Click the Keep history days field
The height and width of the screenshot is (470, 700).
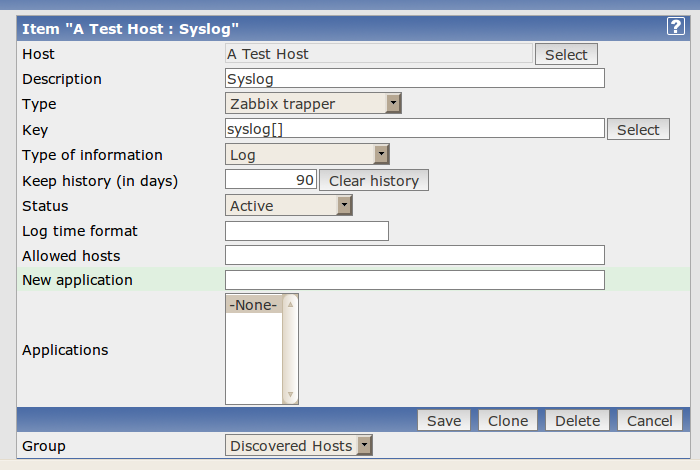(271, 180)
